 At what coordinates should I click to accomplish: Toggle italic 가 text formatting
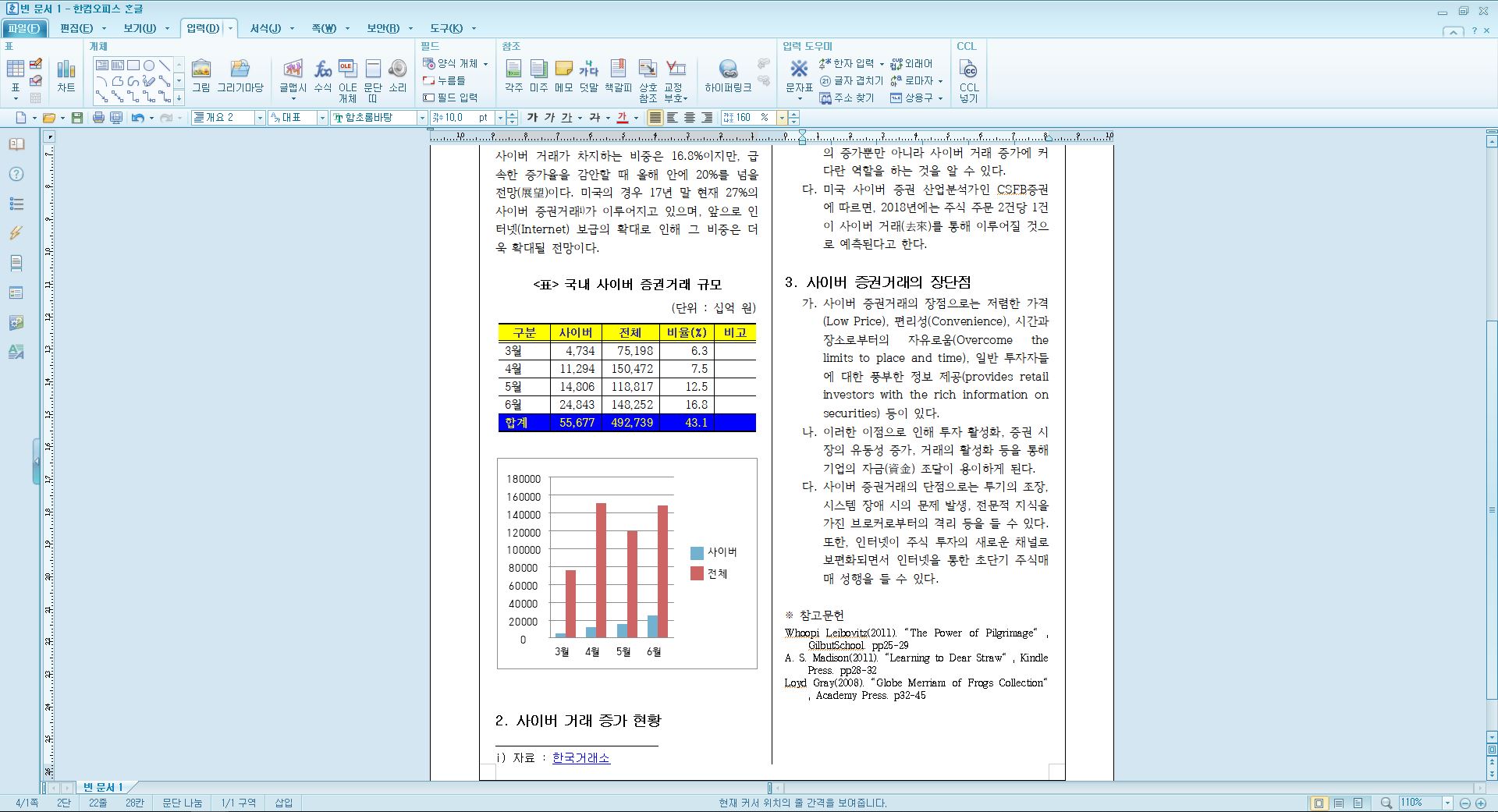549,118
